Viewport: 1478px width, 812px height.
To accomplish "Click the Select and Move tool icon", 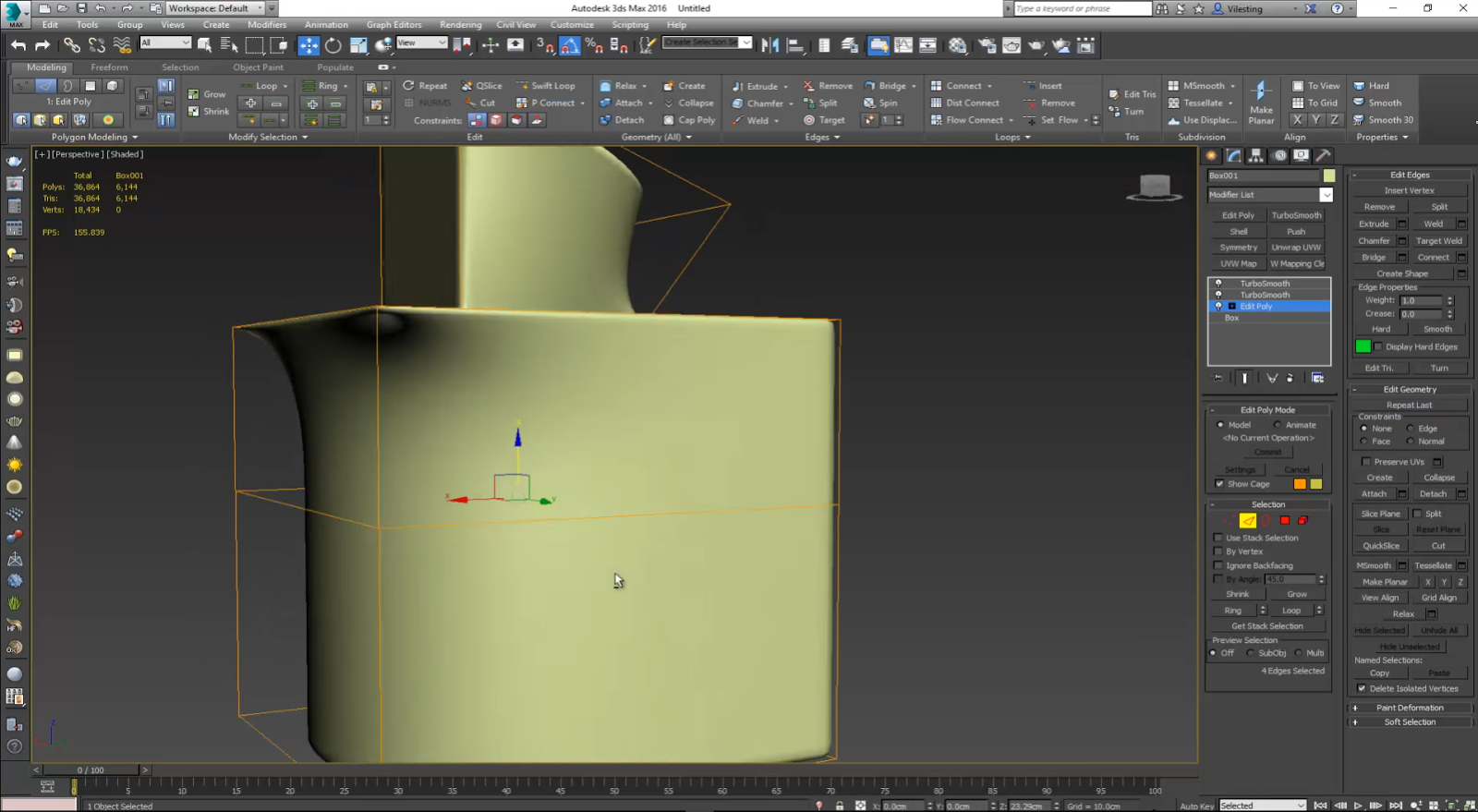I will (x=309, y=45).
